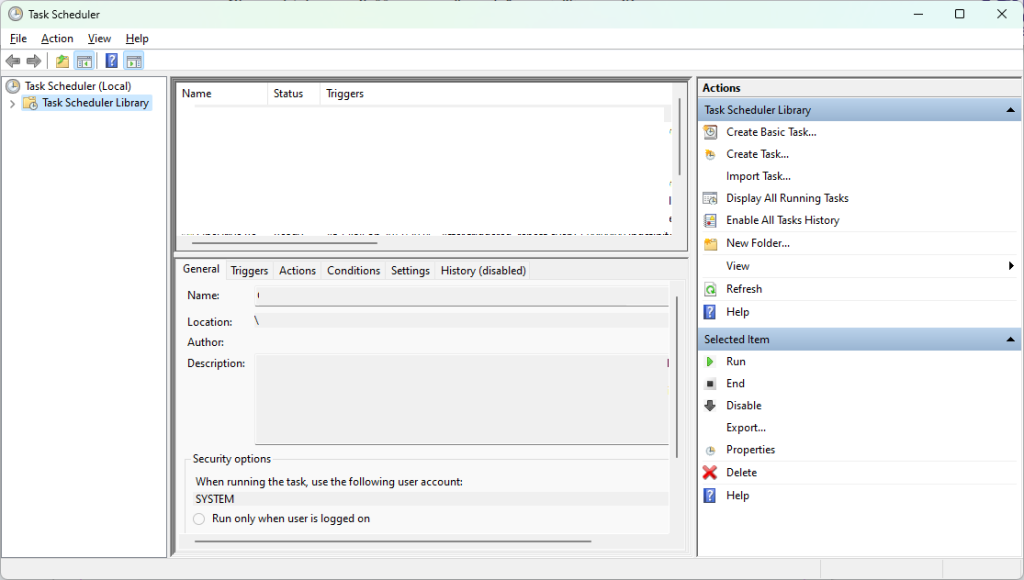1024x580 pixels.
Task: Open the Help menu in menu bar
Action: point(137,39)
